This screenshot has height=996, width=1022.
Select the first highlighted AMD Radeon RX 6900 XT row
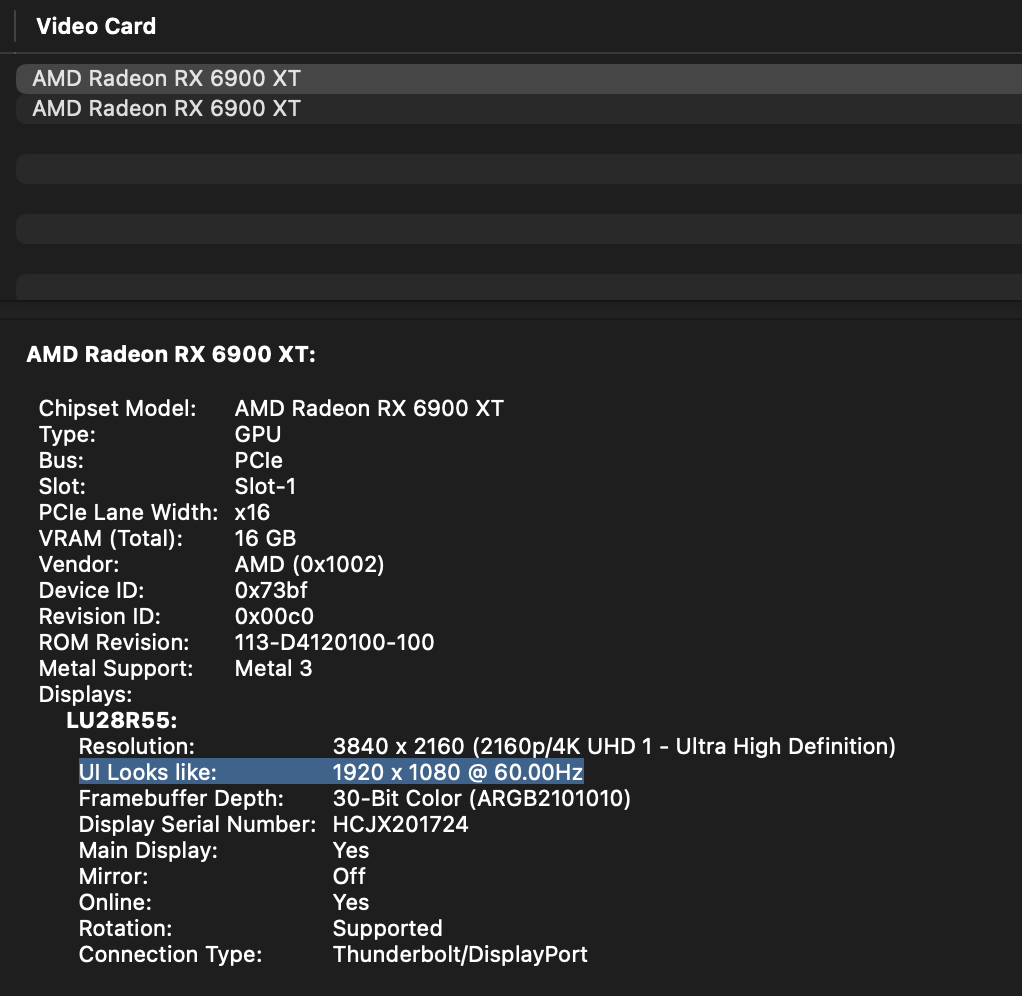[x=519, y=79]
